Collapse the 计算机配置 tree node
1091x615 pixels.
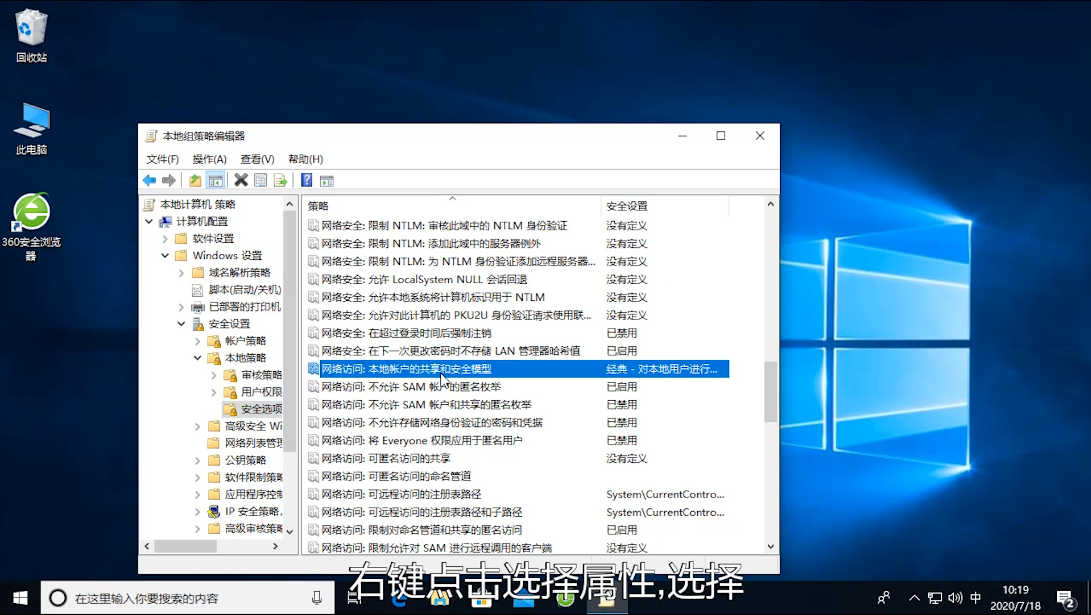coord(149,222)
